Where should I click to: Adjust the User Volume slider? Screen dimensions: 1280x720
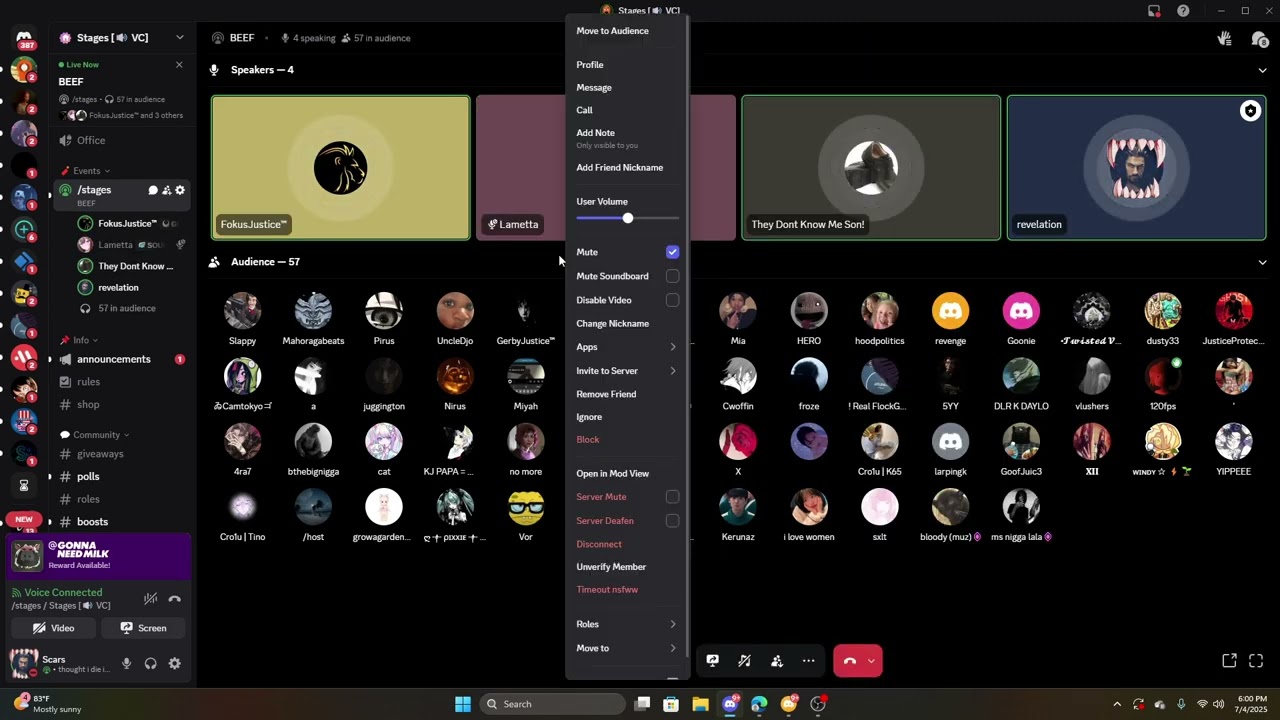[628, 218]
